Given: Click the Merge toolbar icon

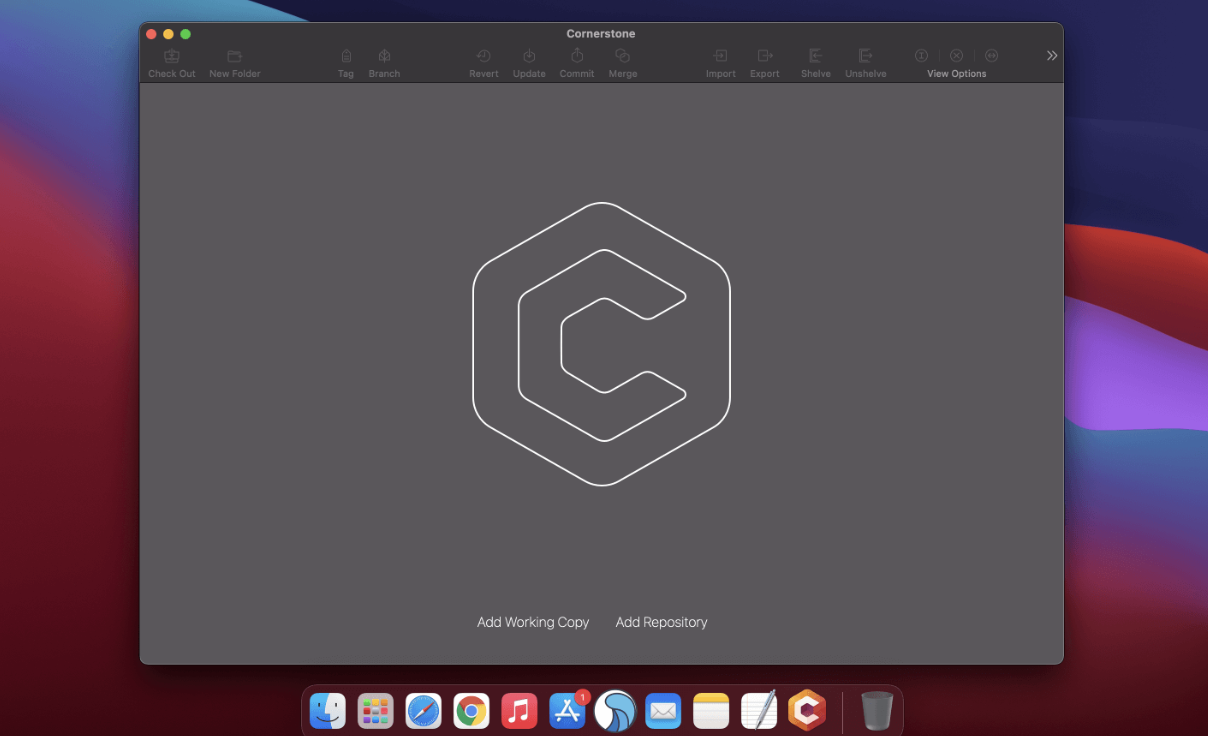Looking at the screenshot, I should pos(622,57).
